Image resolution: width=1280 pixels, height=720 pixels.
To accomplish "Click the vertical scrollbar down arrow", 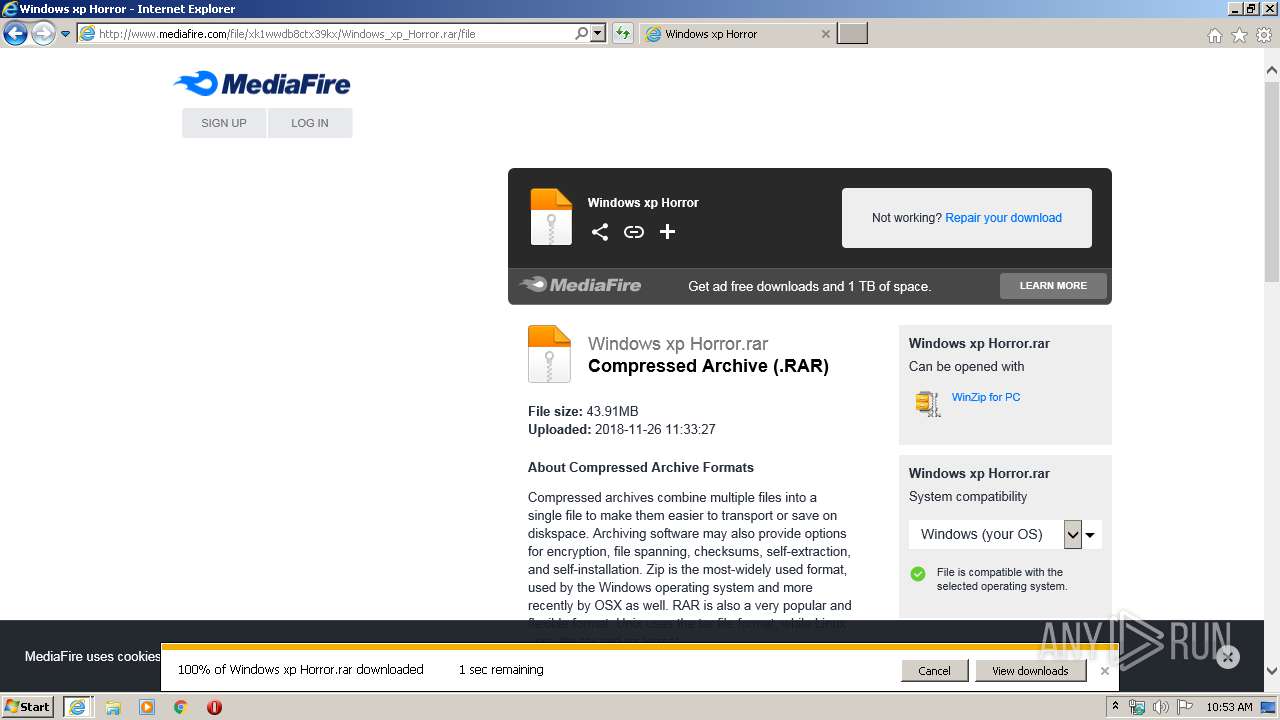I will coord(1272,671).
